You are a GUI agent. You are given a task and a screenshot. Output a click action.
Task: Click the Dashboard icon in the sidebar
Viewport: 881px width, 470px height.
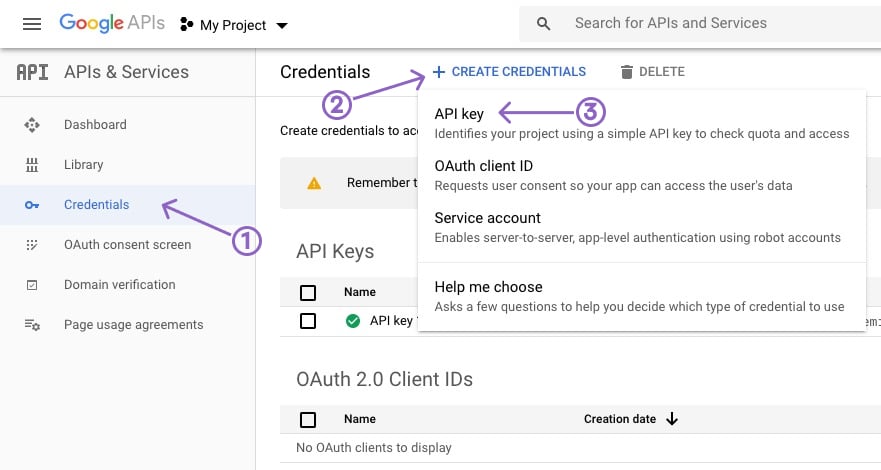(x=32, y=125)
